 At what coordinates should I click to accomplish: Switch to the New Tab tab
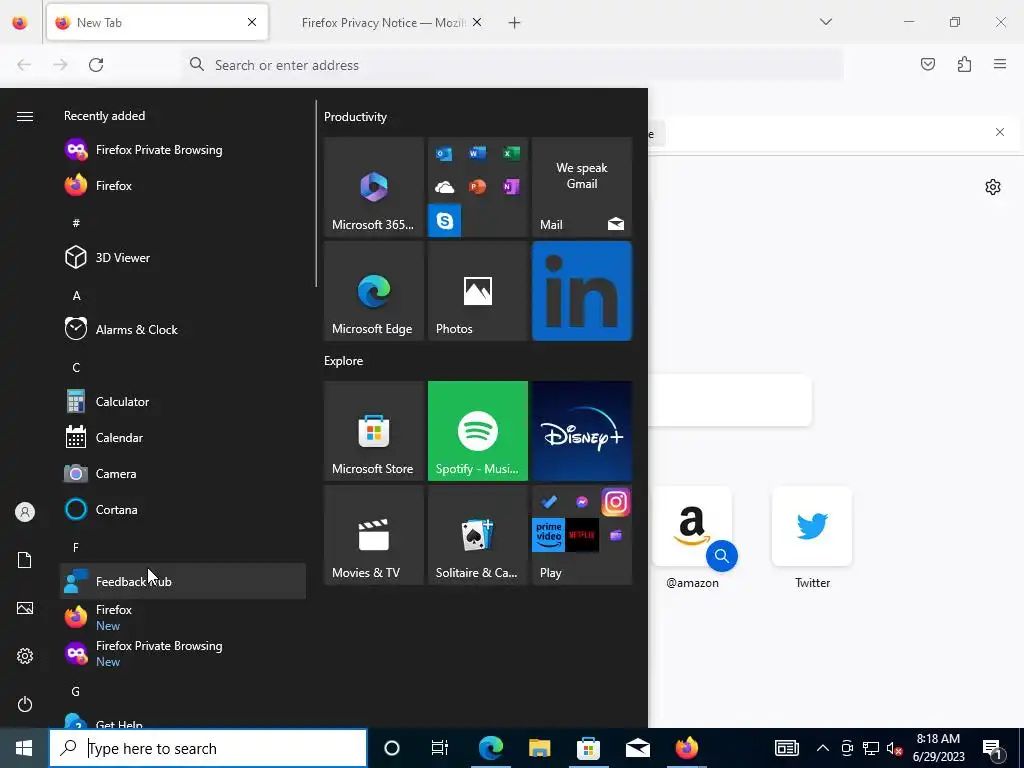point(157,22)
